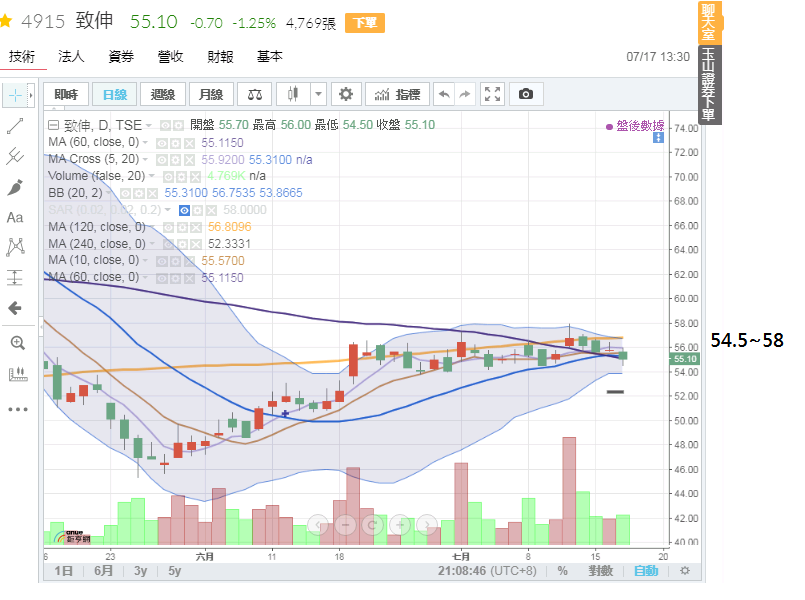Click the magnifier zoom-in tool
805x600 pixels.
[17, 343]
